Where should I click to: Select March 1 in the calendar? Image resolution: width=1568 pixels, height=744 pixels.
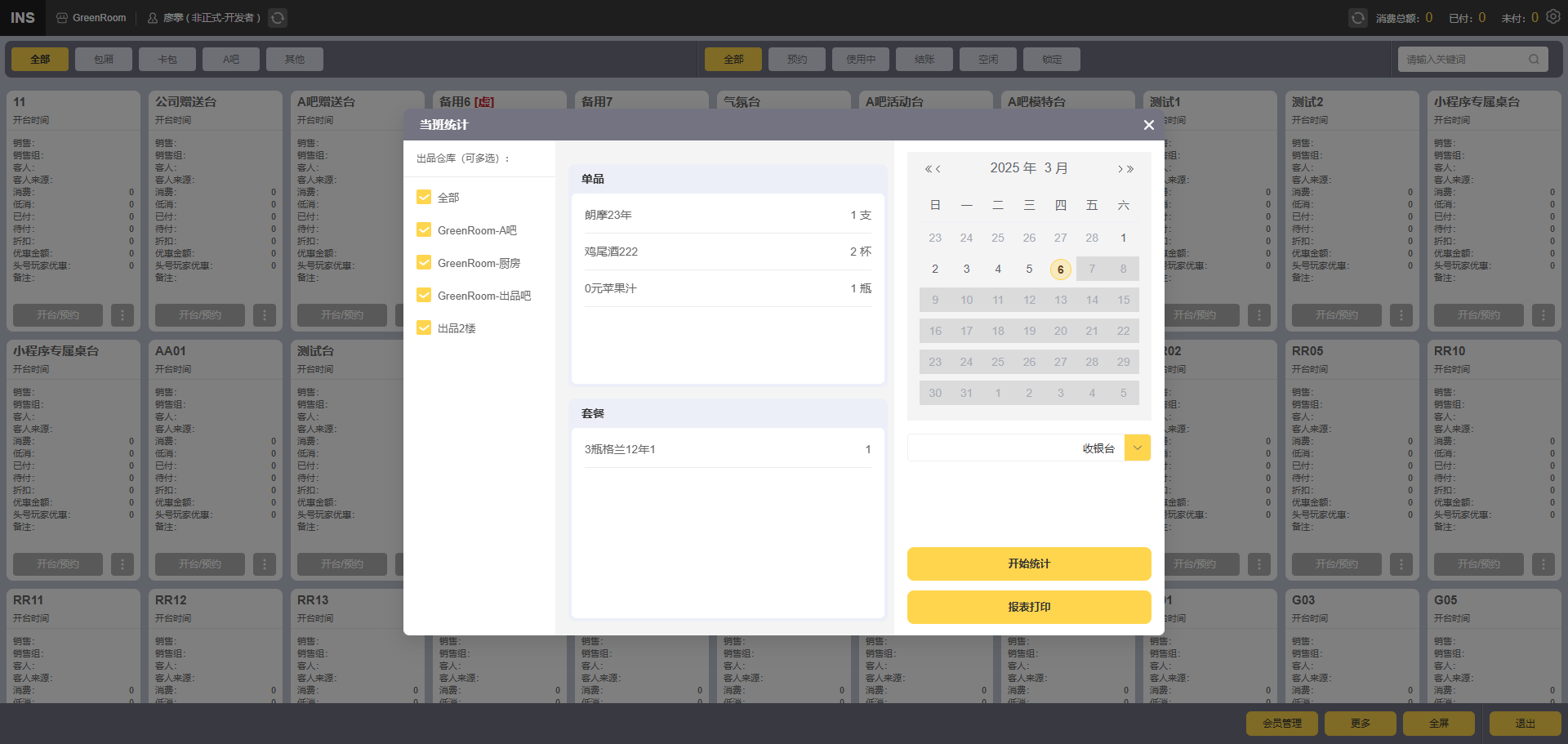[x=1123, y=238]
